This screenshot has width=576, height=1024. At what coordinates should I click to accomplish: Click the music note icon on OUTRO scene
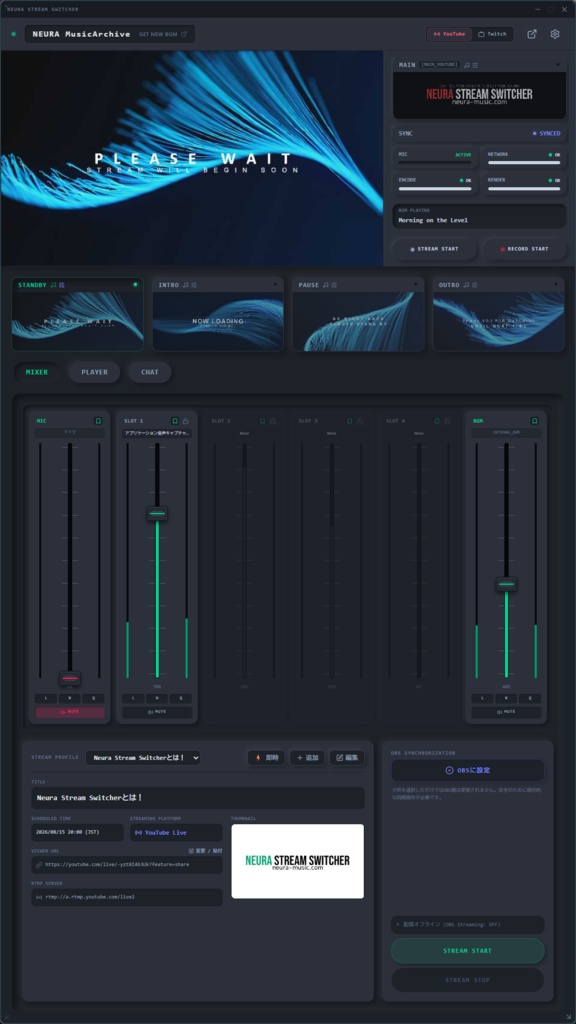coord(467,285)
